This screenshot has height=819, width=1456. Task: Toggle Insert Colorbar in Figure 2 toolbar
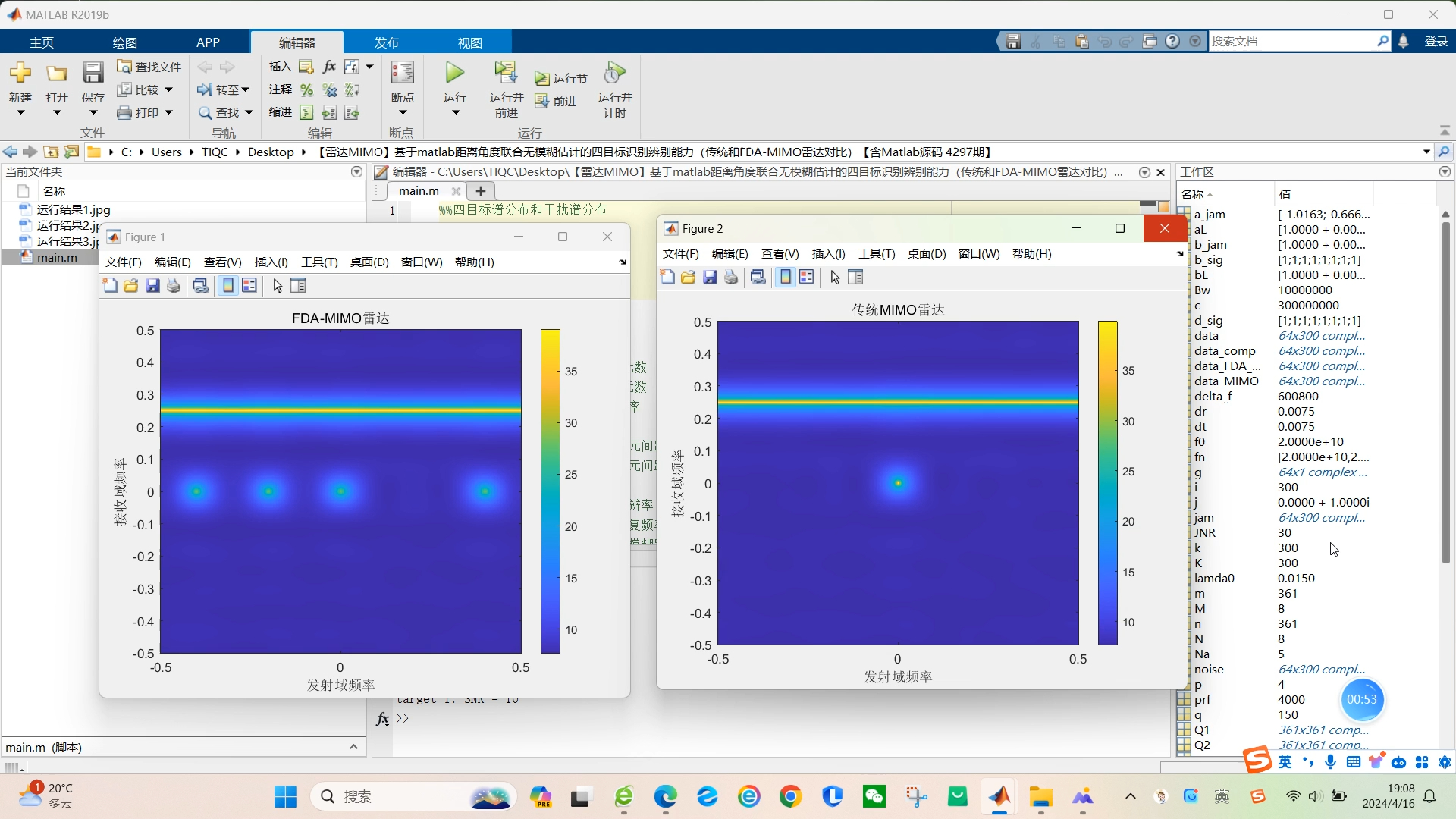(x=786, y=278)
